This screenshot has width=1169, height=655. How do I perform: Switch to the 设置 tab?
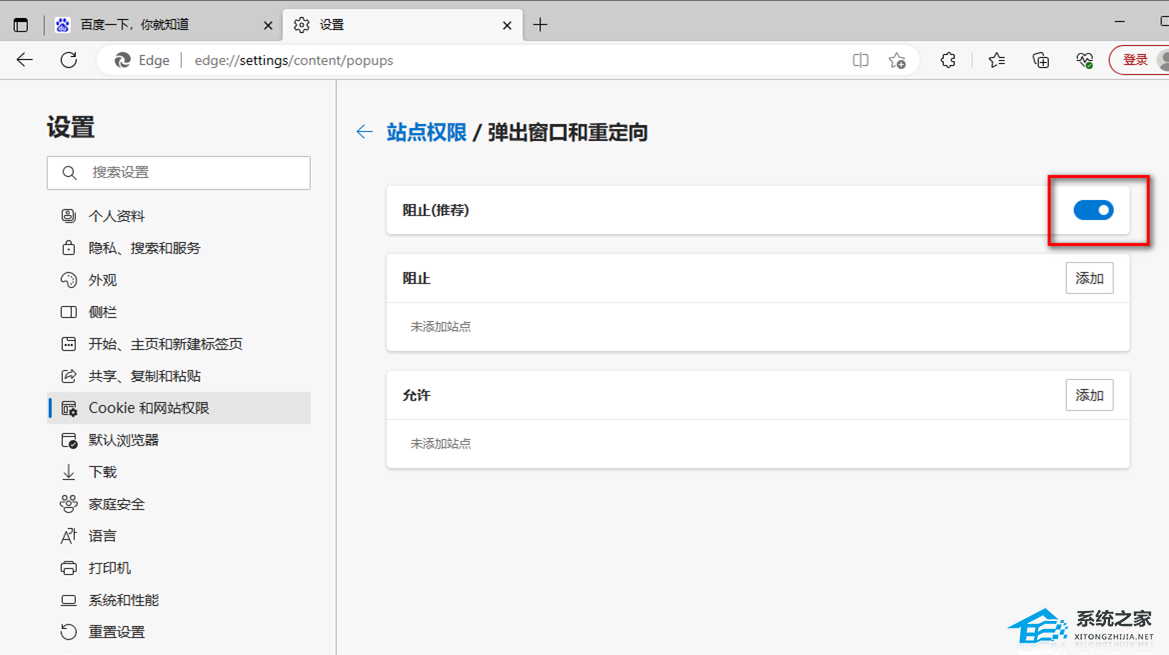point(403,25)
